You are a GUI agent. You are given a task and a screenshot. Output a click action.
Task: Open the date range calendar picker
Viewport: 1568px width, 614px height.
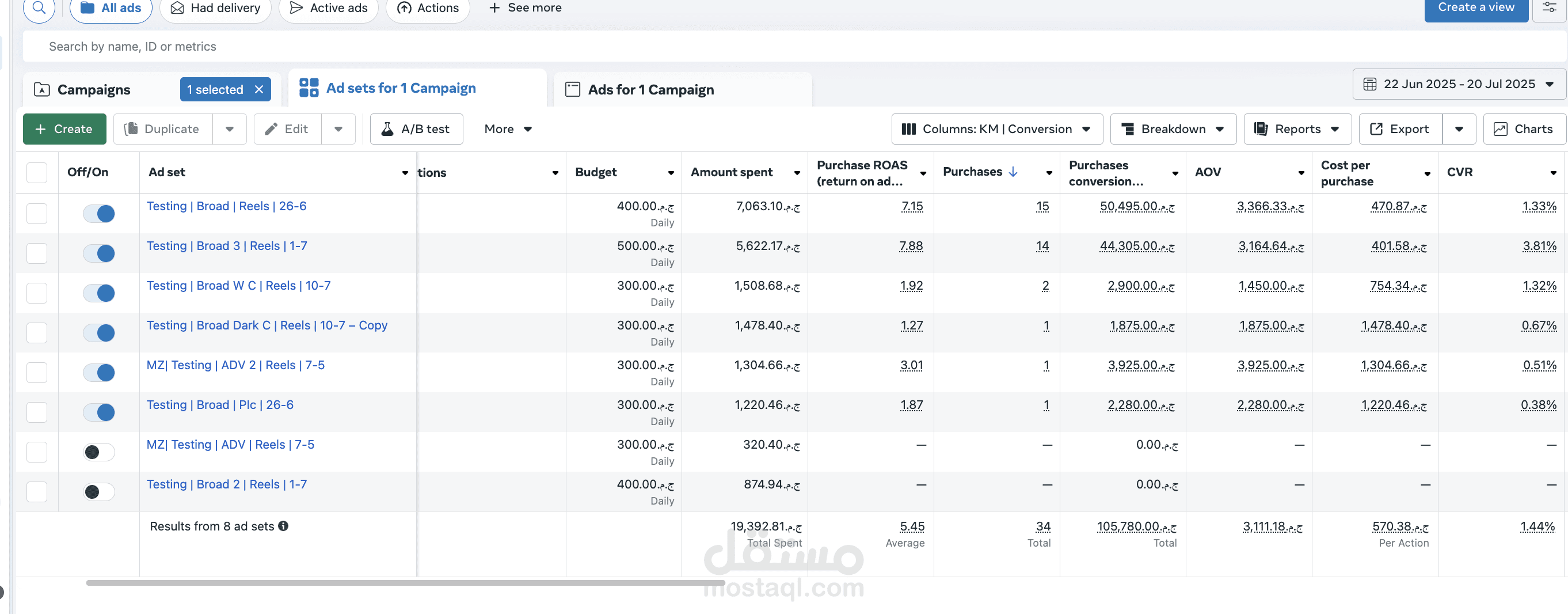pos(1459,84)
